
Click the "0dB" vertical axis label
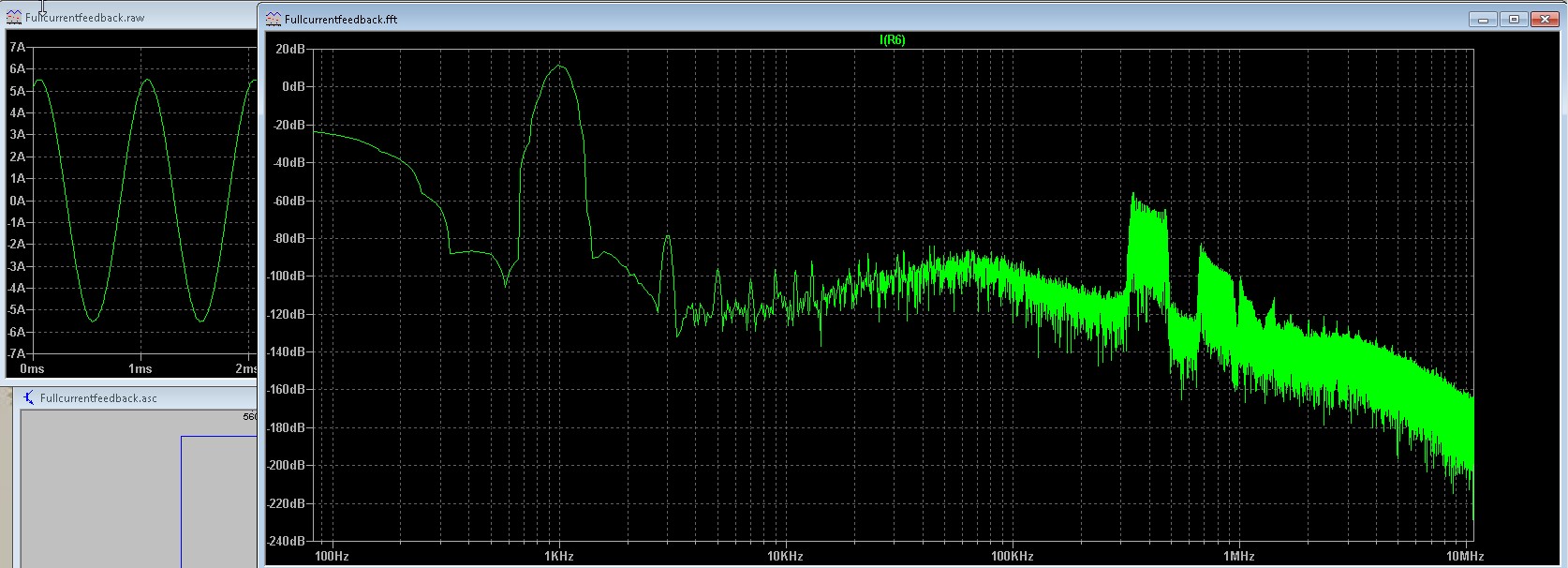pyautogui.click(x=294, y=86)
